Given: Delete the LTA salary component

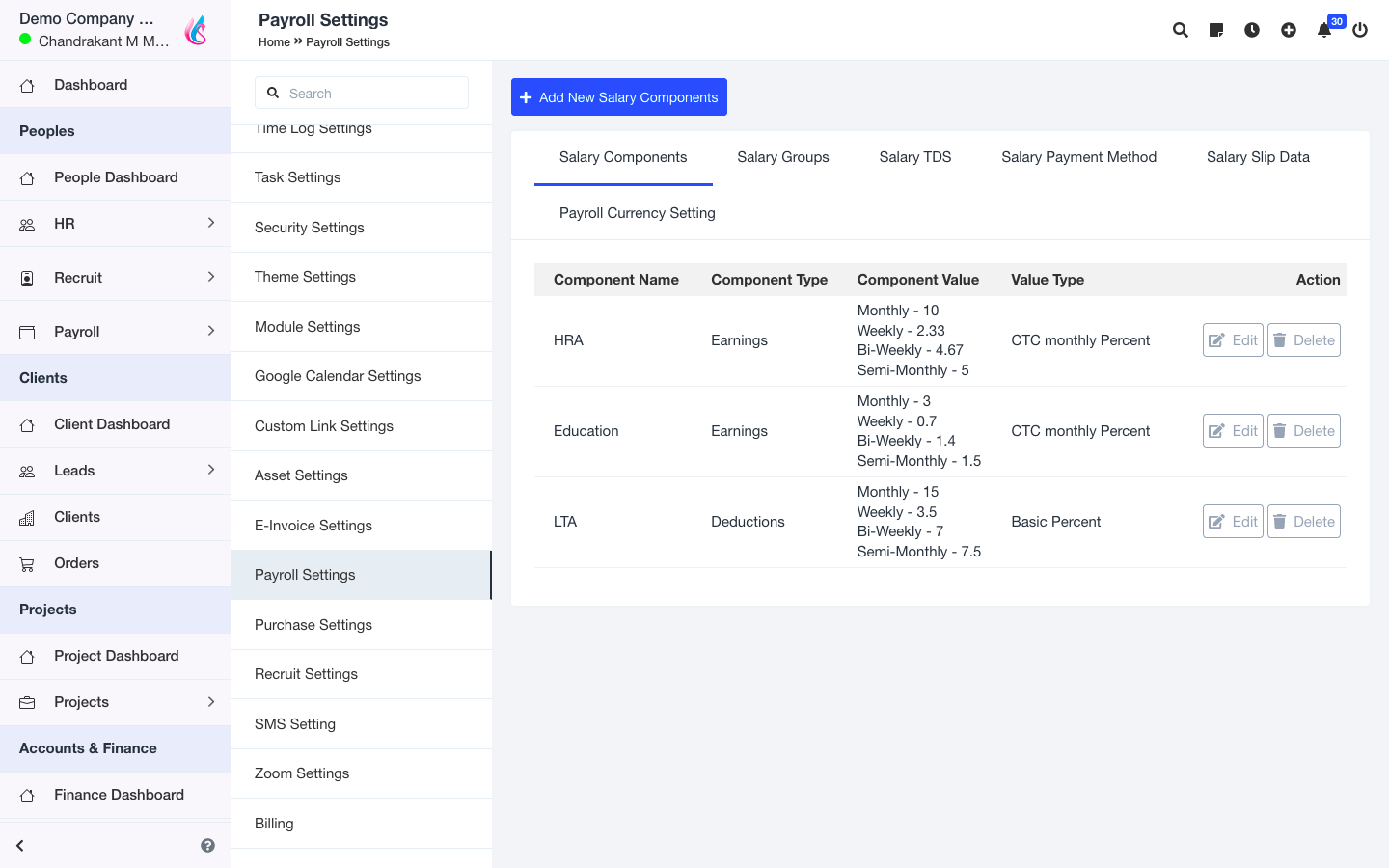Looking at the screenshot, I should (1303, 522).
